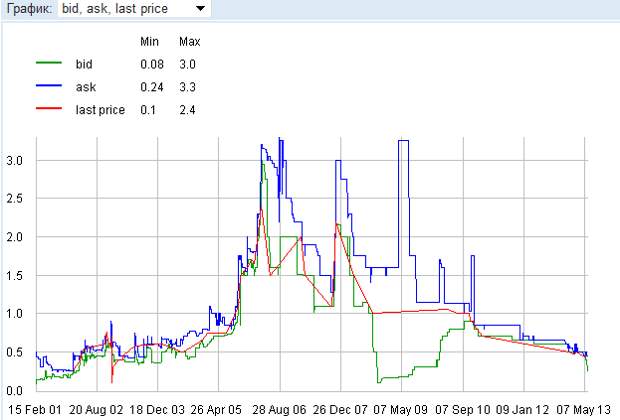Viewport: 620px width, 420px height.
Task: Click the x-axis date '20 Aug 02'
Action: 96,410
